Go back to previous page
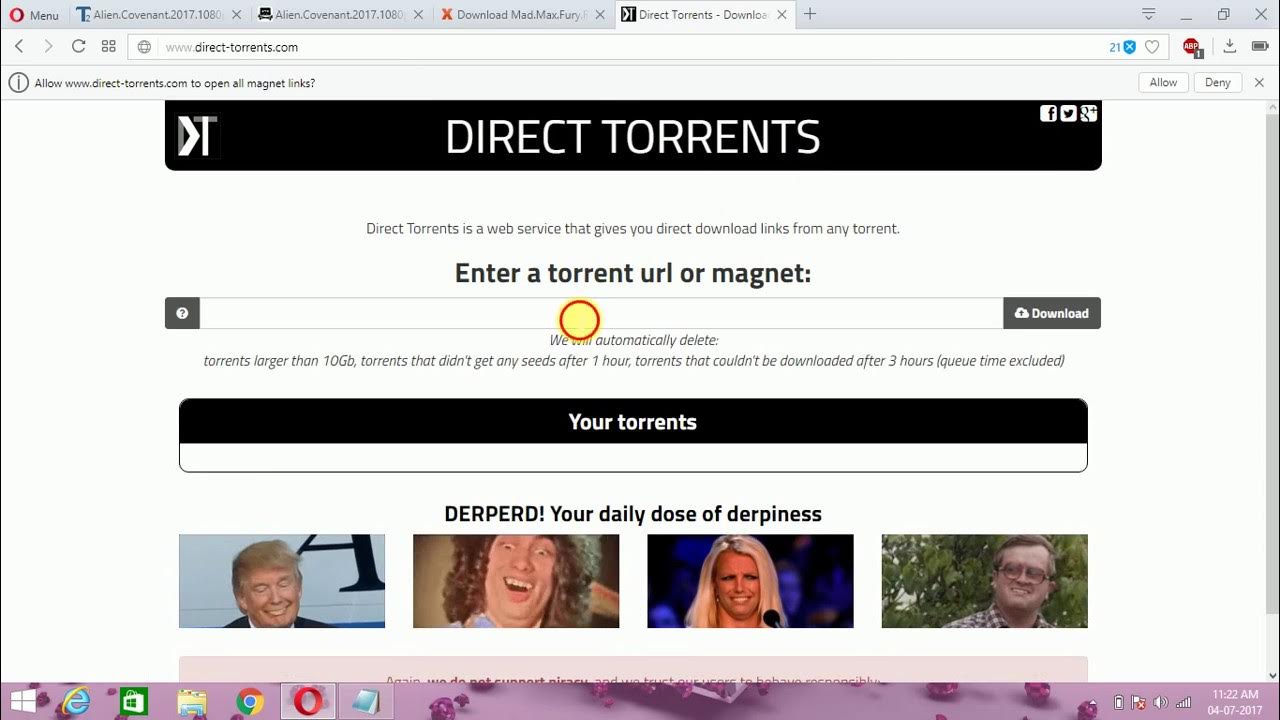Viewport: 1280px width, 720px height. point(19,47)
